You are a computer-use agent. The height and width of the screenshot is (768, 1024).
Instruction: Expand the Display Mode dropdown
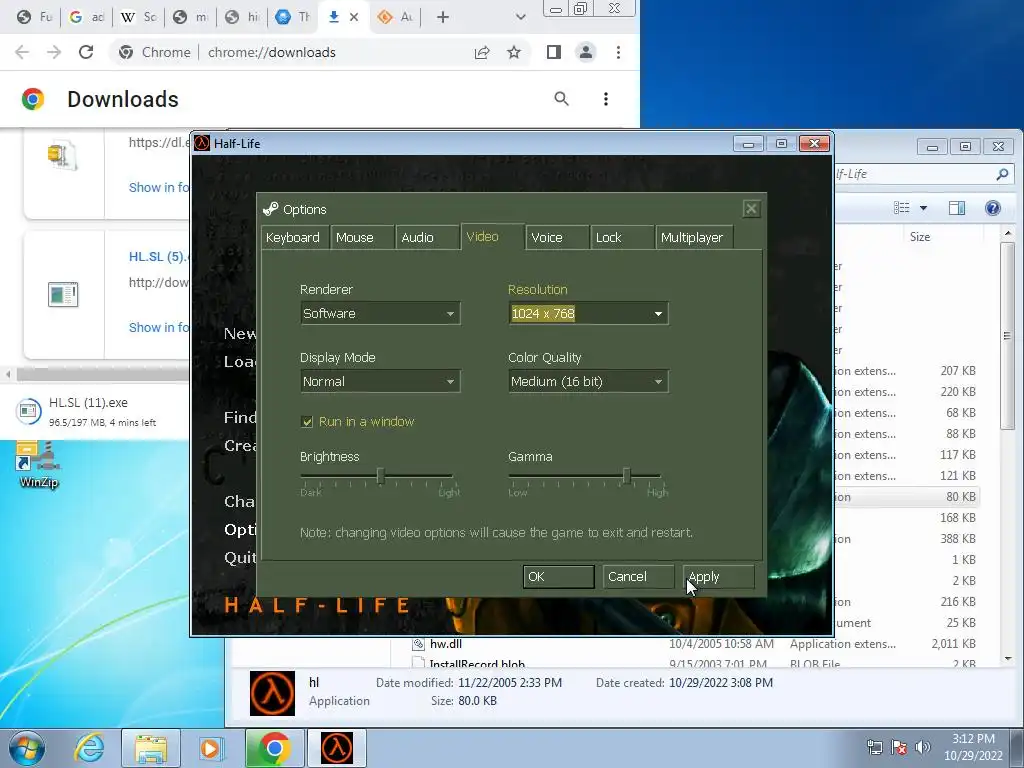(x=380, y=381)
